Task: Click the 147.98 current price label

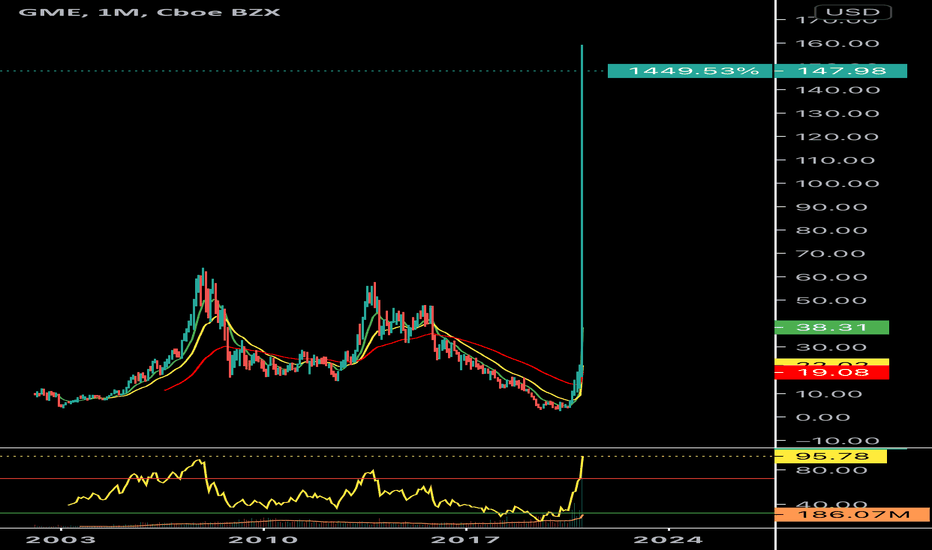Action: (842, 71)
